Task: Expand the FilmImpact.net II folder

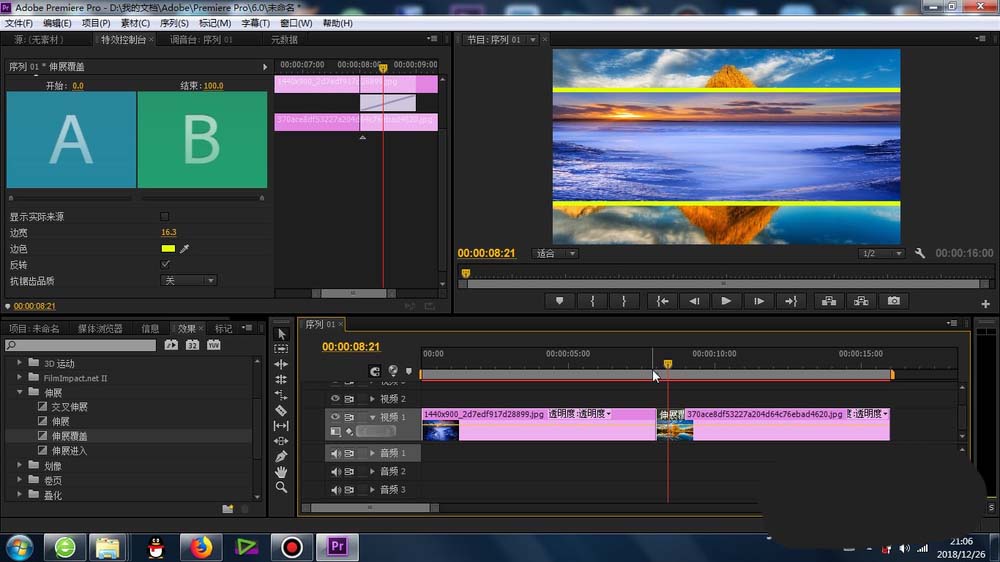Action: click(x=19, y=377)
